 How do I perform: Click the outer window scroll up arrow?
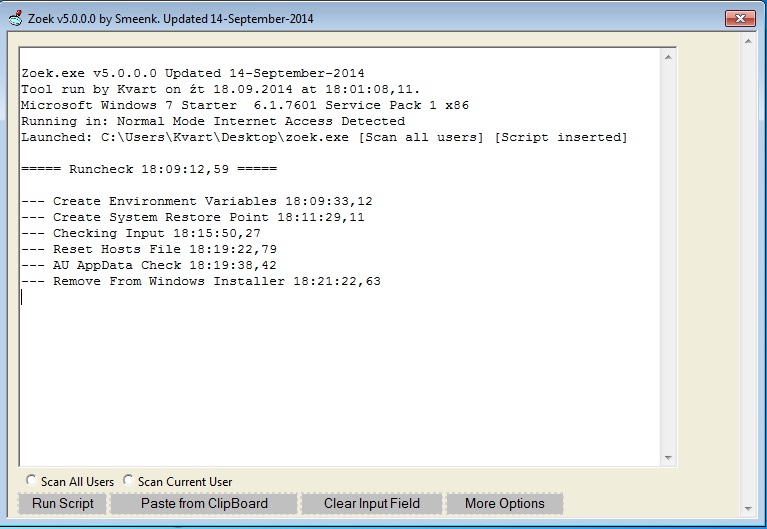748,41
